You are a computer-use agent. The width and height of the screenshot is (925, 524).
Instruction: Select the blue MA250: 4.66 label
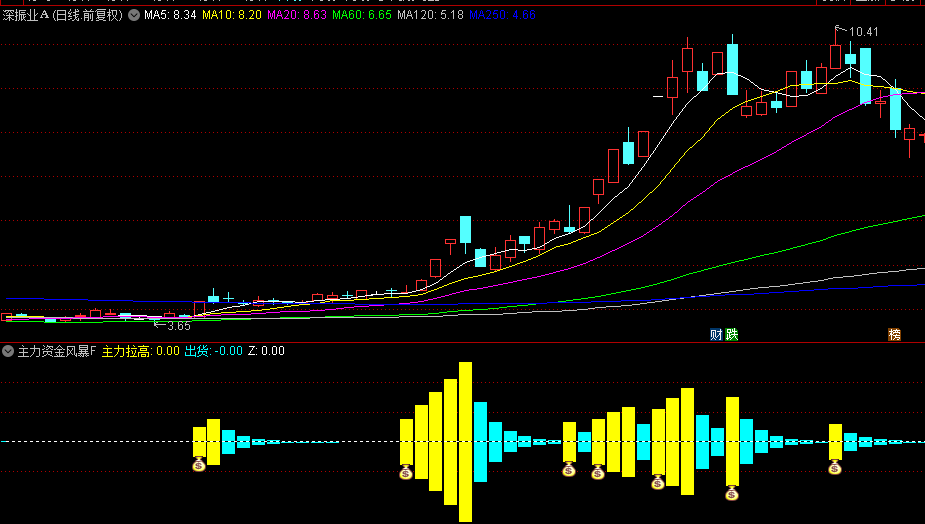click(x=503, y=15)
